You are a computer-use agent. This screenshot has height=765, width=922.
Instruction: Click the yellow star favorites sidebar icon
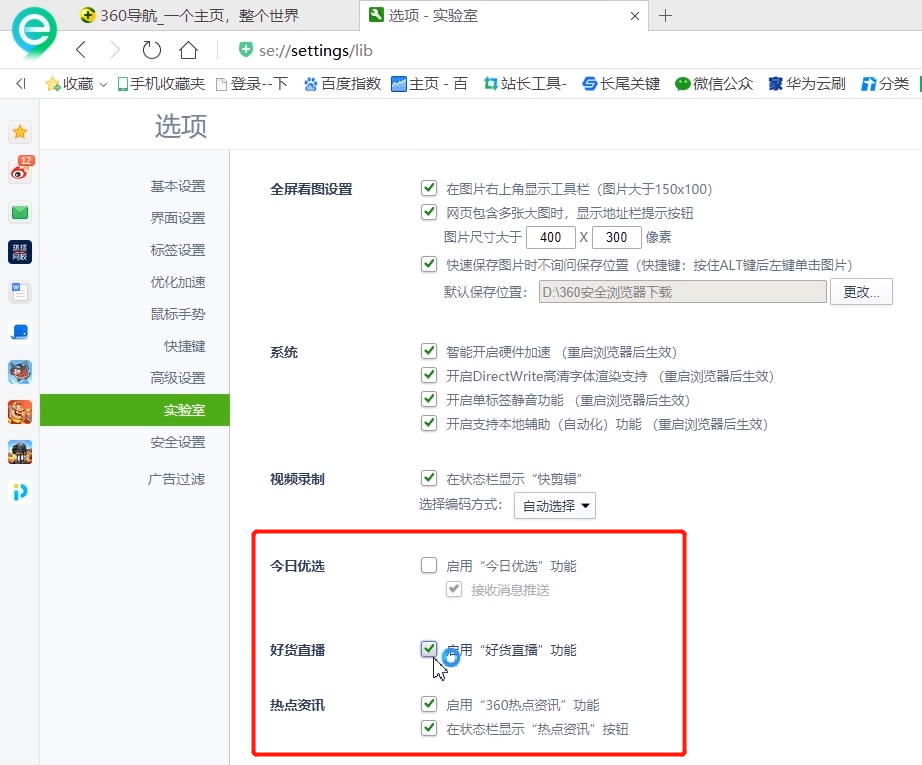[x=19, y=131]
